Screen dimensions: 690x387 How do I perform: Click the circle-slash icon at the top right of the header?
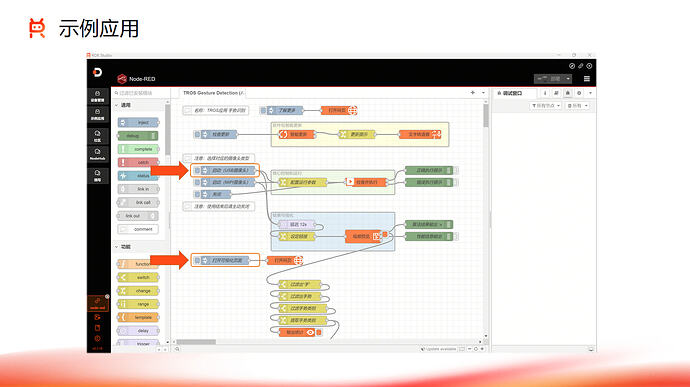572,66
